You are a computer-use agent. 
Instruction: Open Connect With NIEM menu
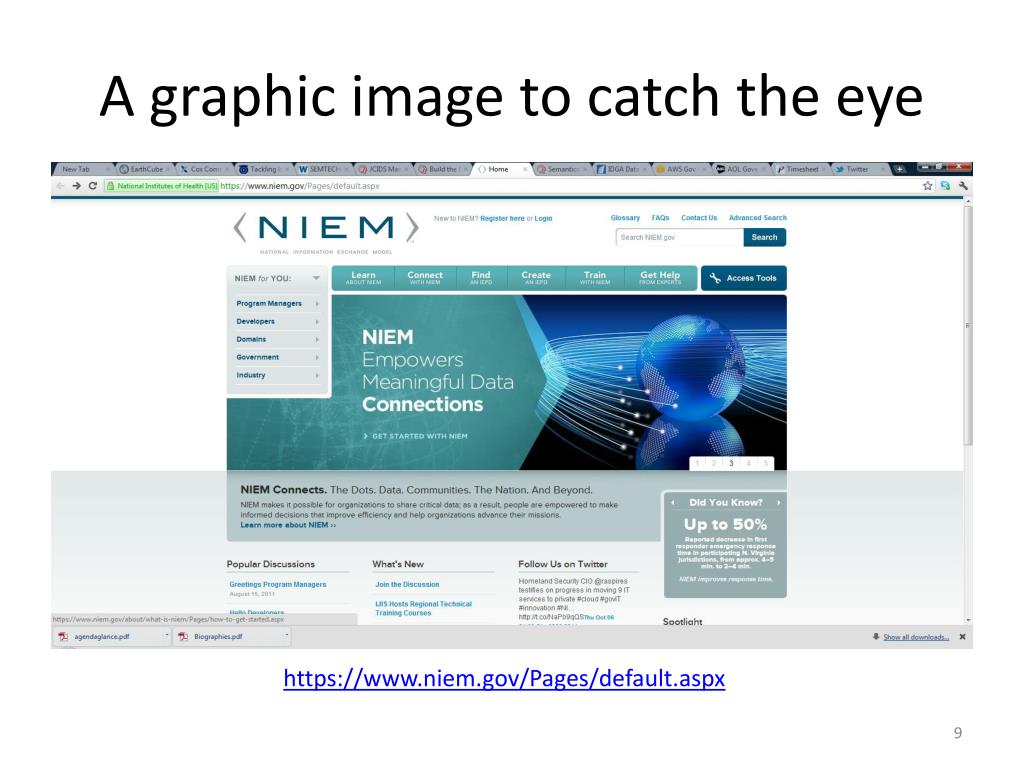tap(424, 278)
